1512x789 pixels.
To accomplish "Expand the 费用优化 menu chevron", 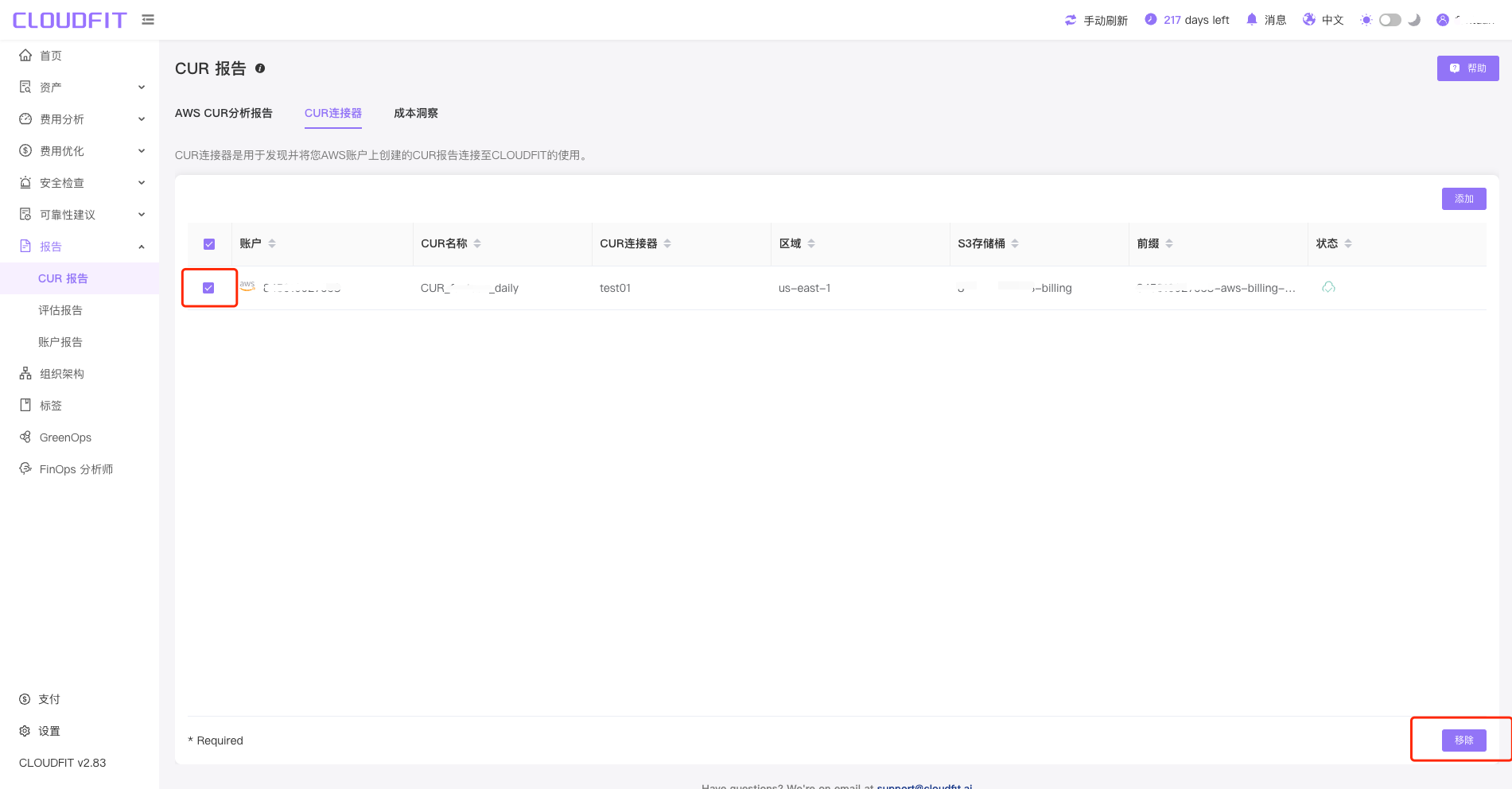I will 142,151.
